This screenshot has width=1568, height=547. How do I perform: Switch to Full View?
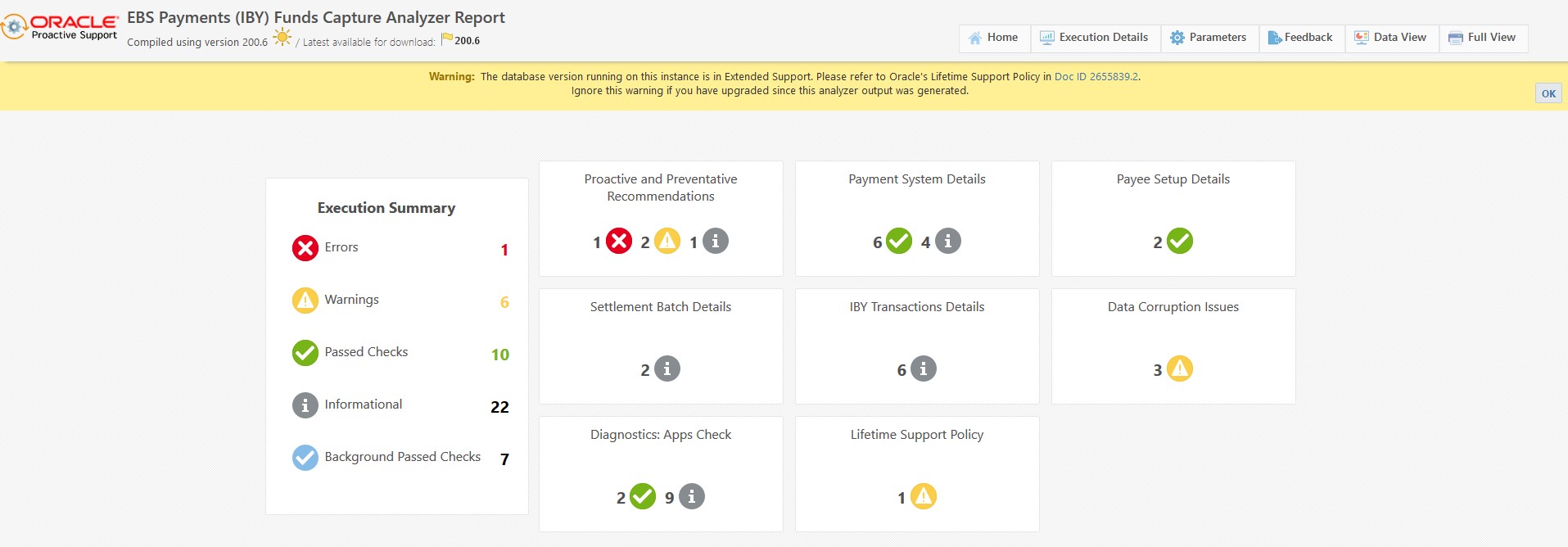pos(1482,38)
